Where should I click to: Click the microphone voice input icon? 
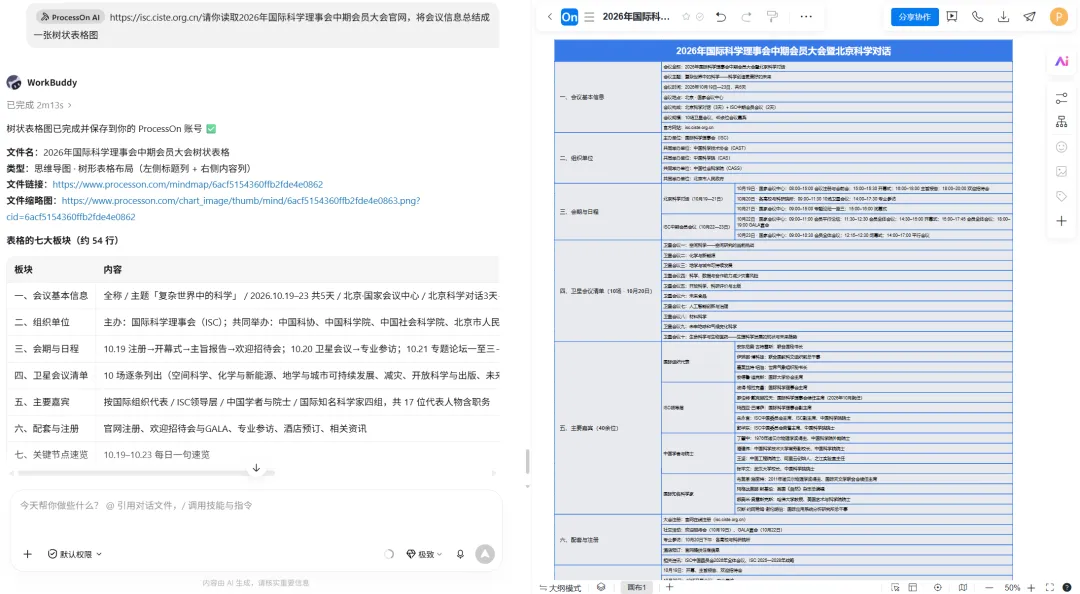point(460,554)
